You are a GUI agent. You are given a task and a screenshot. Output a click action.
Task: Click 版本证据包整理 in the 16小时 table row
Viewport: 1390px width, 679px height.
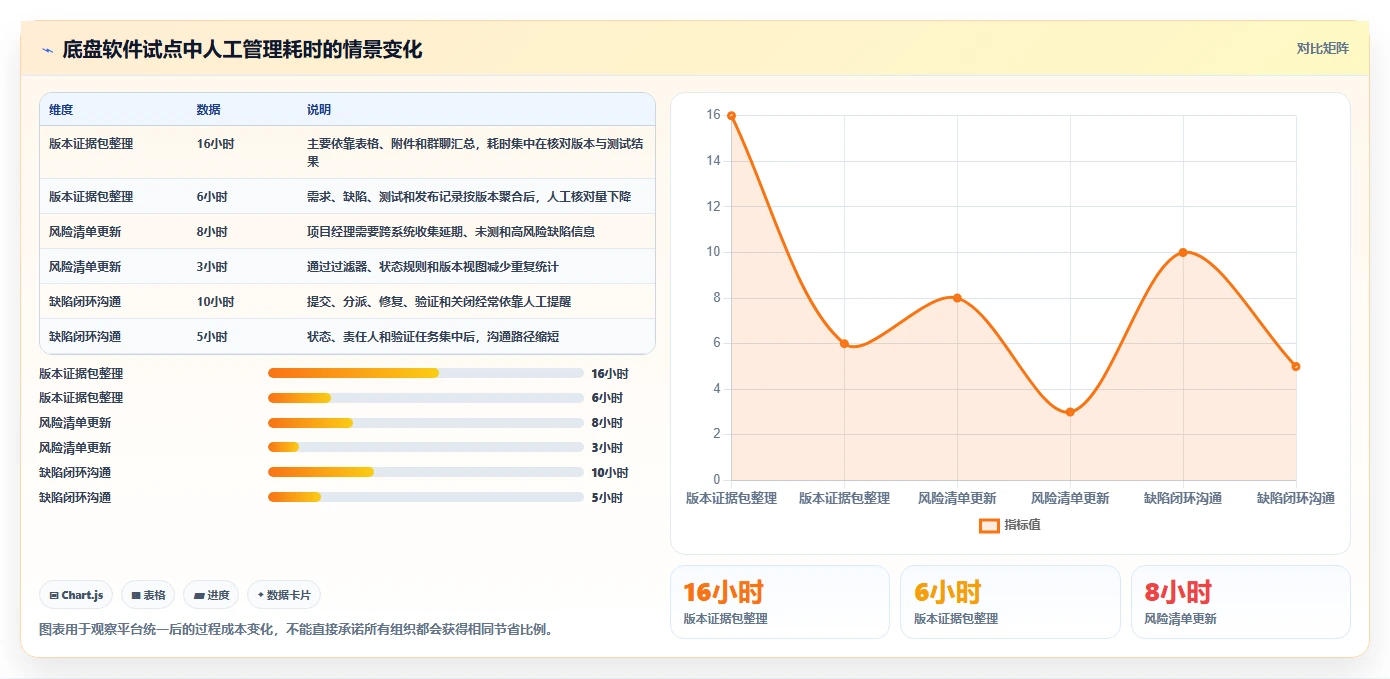[x=91, y=144]
